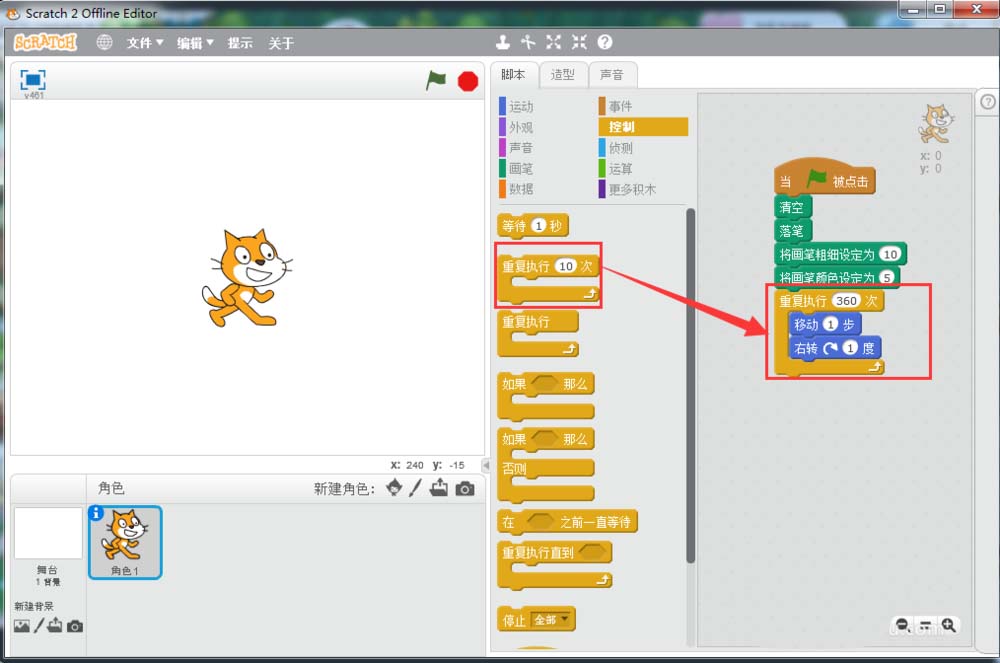Viewport: 1000px width, 663px height.
Task: Click the 右转 degrees value field
Action: point(850,348)
